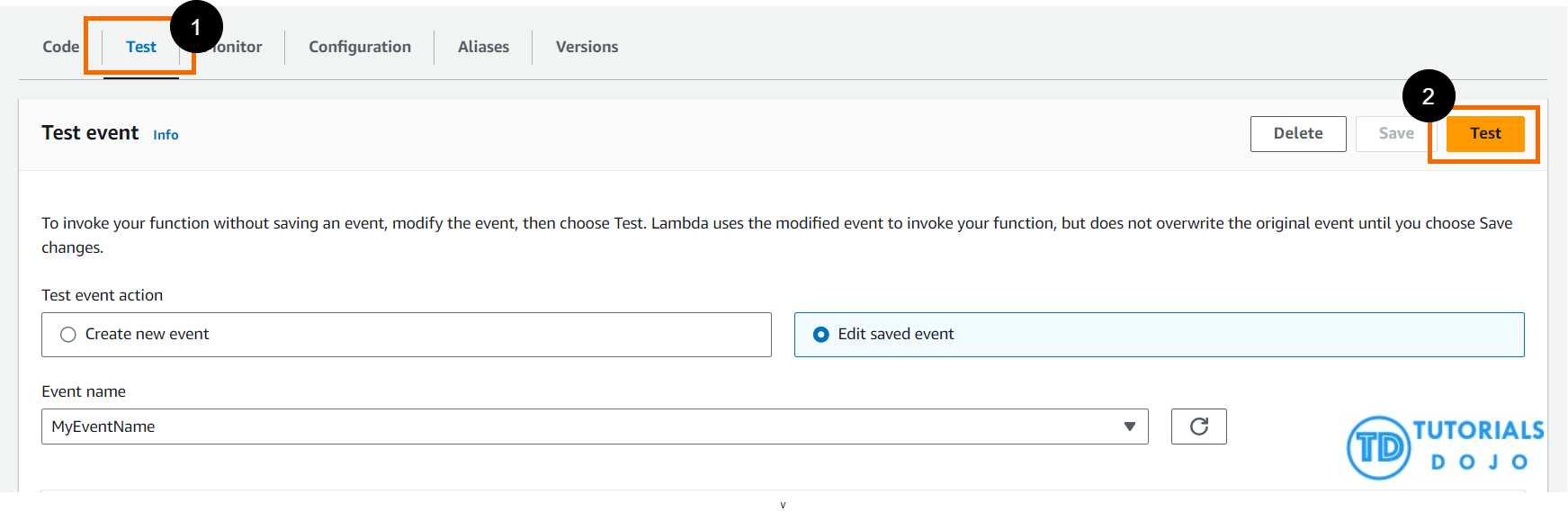
Task: Click the Event name dropdown arrow
Action: click(1129, 427)
